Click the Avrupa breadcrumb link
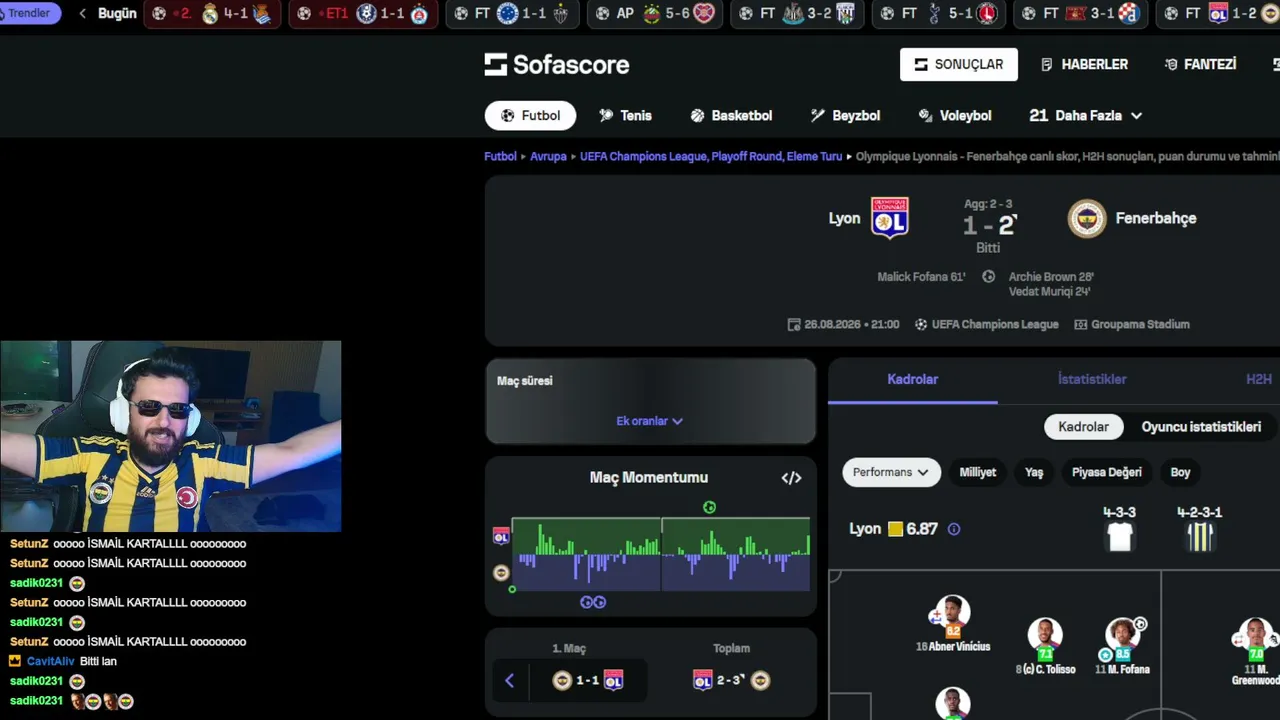The height and width of the screenshot is (720, 1280). [548, 157]
